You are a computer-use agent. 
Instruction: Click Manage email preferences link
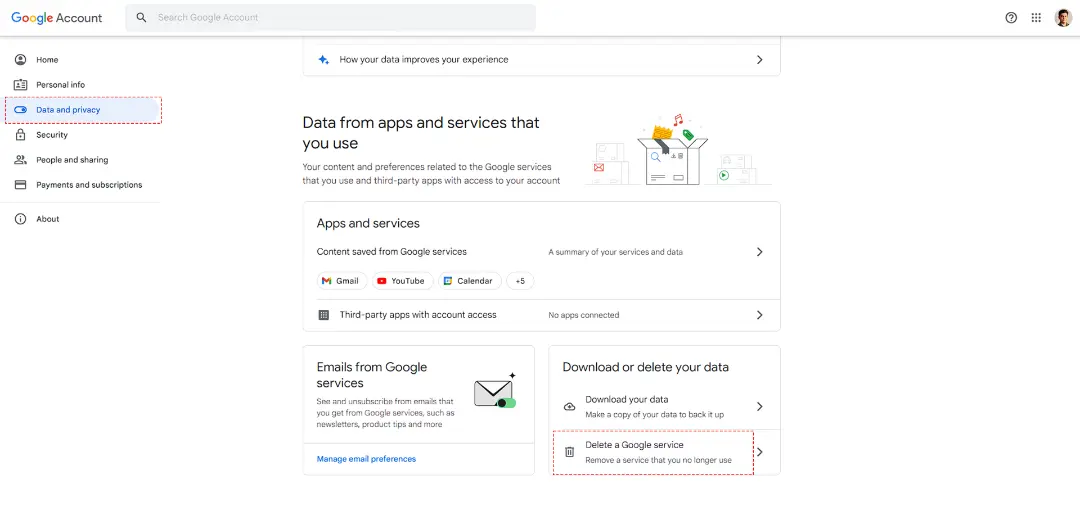tap(366, 459)
